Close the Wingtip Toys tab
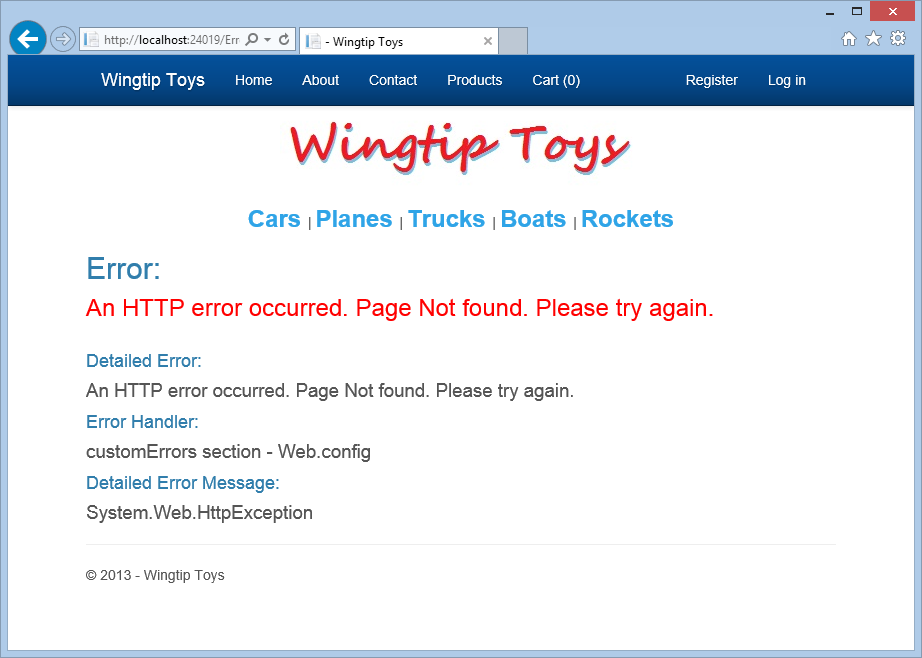Viewport: 922px width, 658px height. (488, 41)
